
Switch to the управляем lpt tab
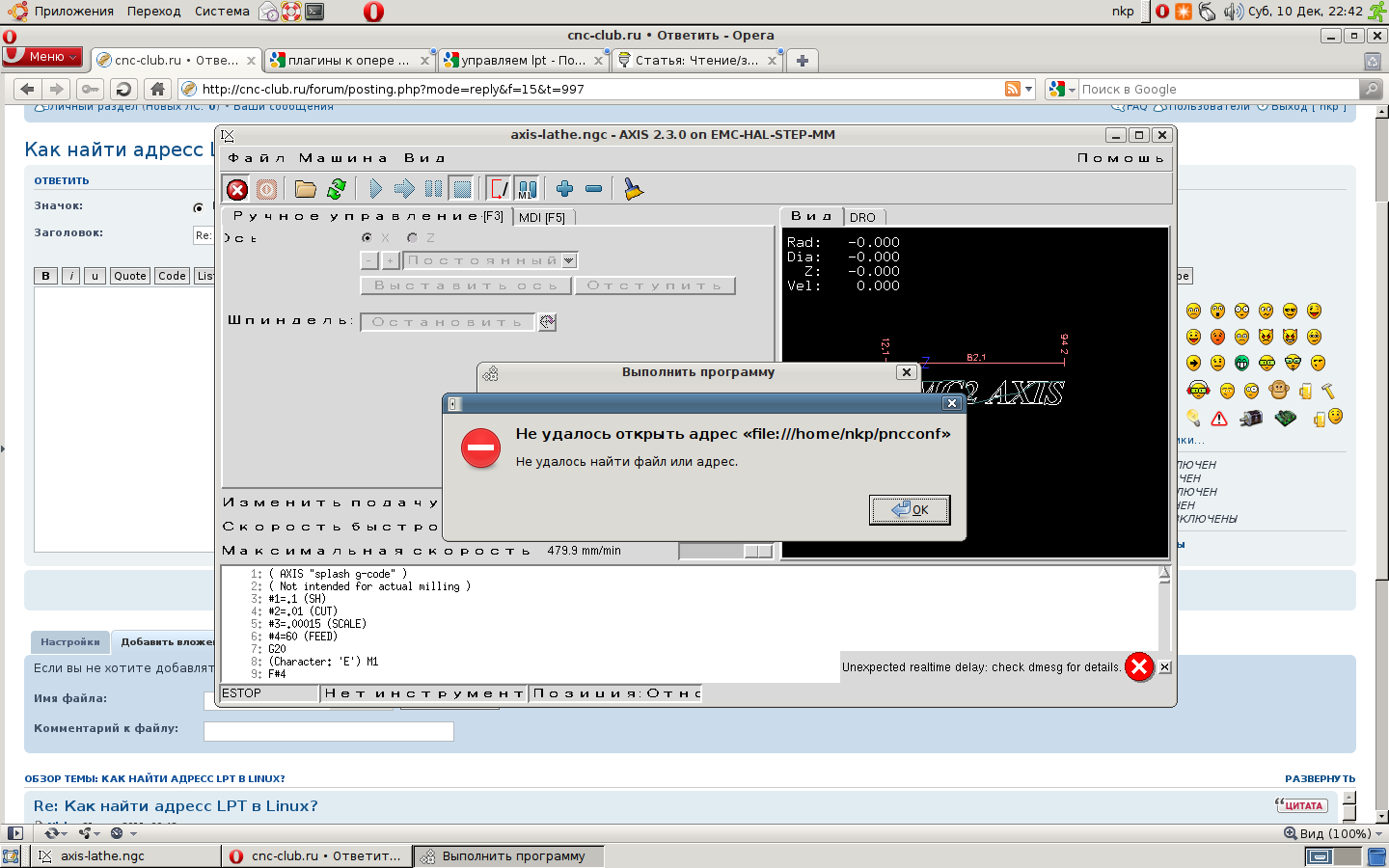coord(523,60)
